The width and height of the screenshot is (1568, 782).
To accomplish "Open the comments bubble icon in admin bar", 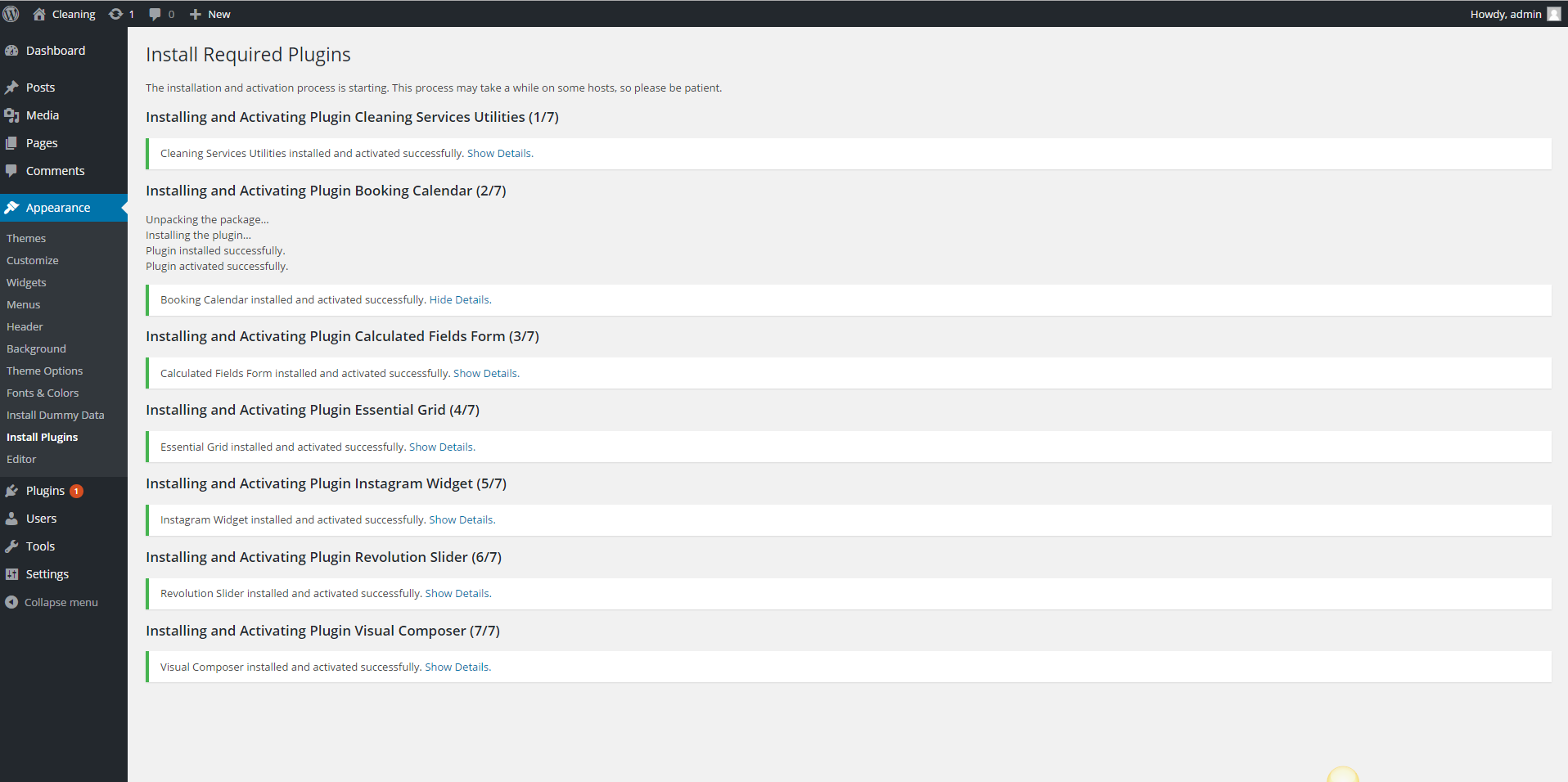I will (x=155, y=15).
